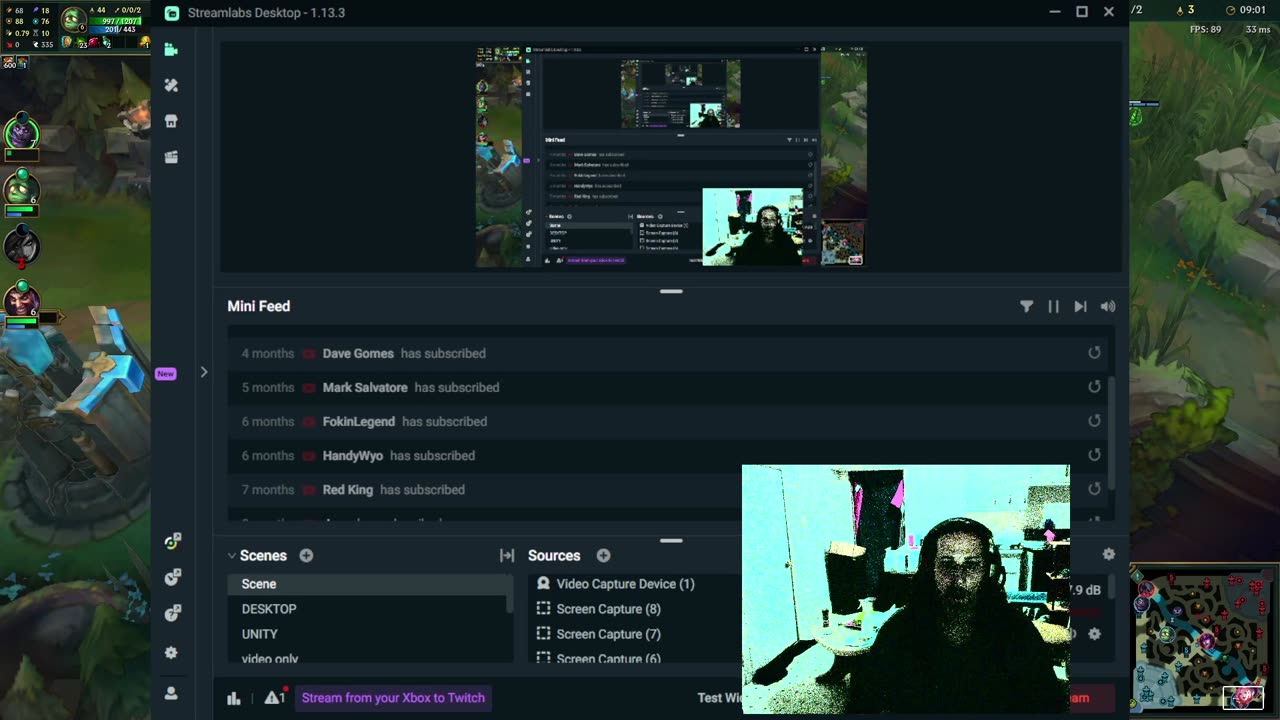Viewport: 1280px width, 720px height.
Task: Click the purple New badge
Action: [x=166, y=373]
